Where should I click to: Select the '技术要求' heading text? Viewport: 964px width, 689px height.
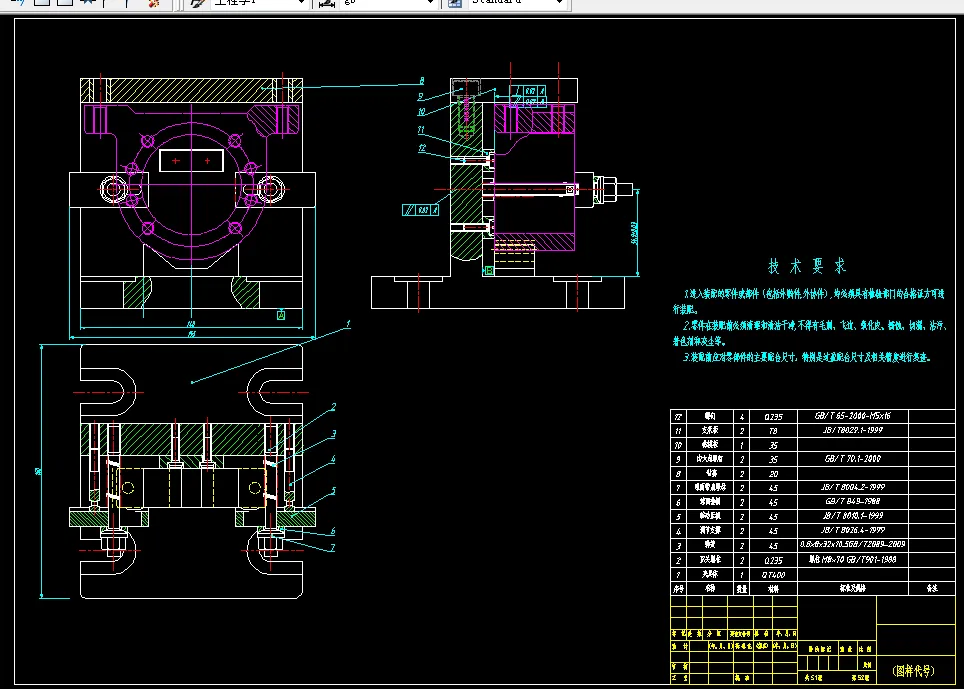pyautogui.click(x=807, y=266)
